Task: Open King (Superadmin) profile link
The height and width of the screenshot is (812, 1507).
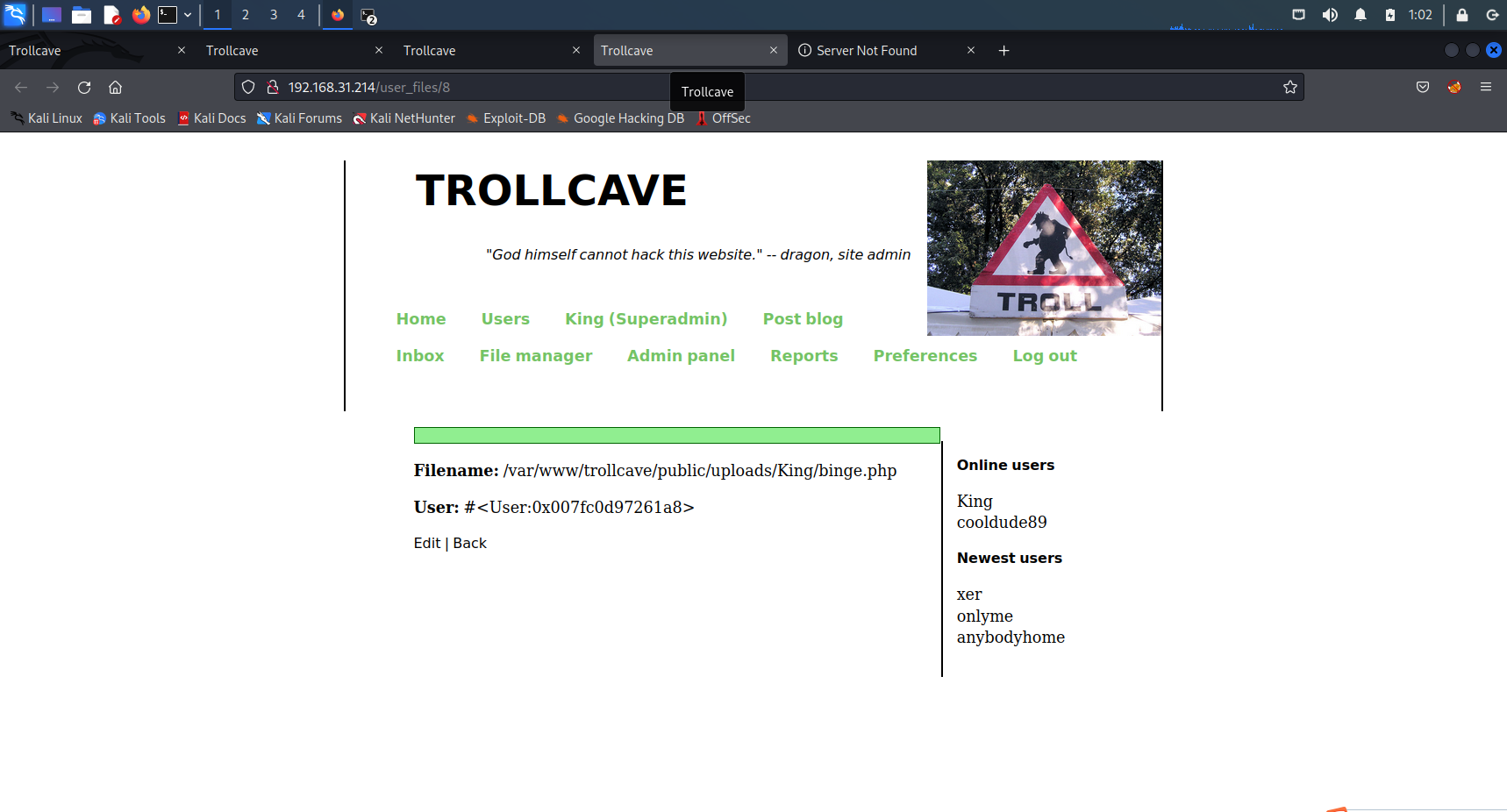Action: pos(646,319)
